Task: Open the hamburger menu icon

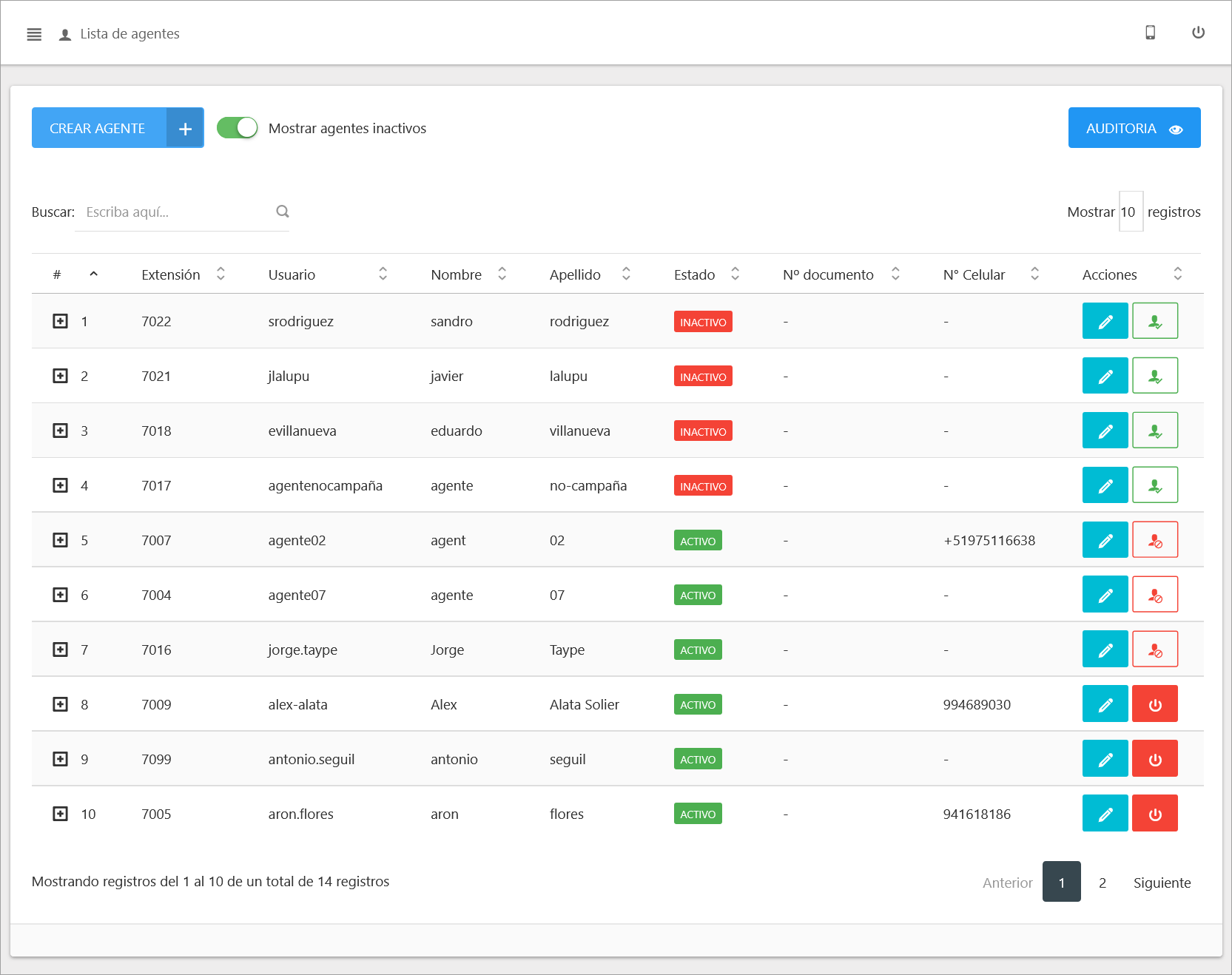Action: pos(34,34)
